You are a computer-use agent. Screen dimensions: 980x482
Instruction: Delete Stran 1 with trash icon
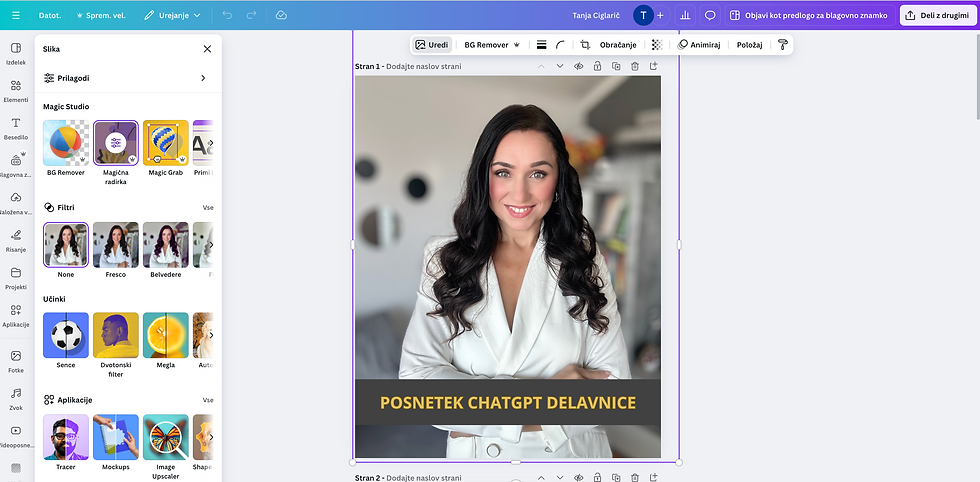point(635,66)
